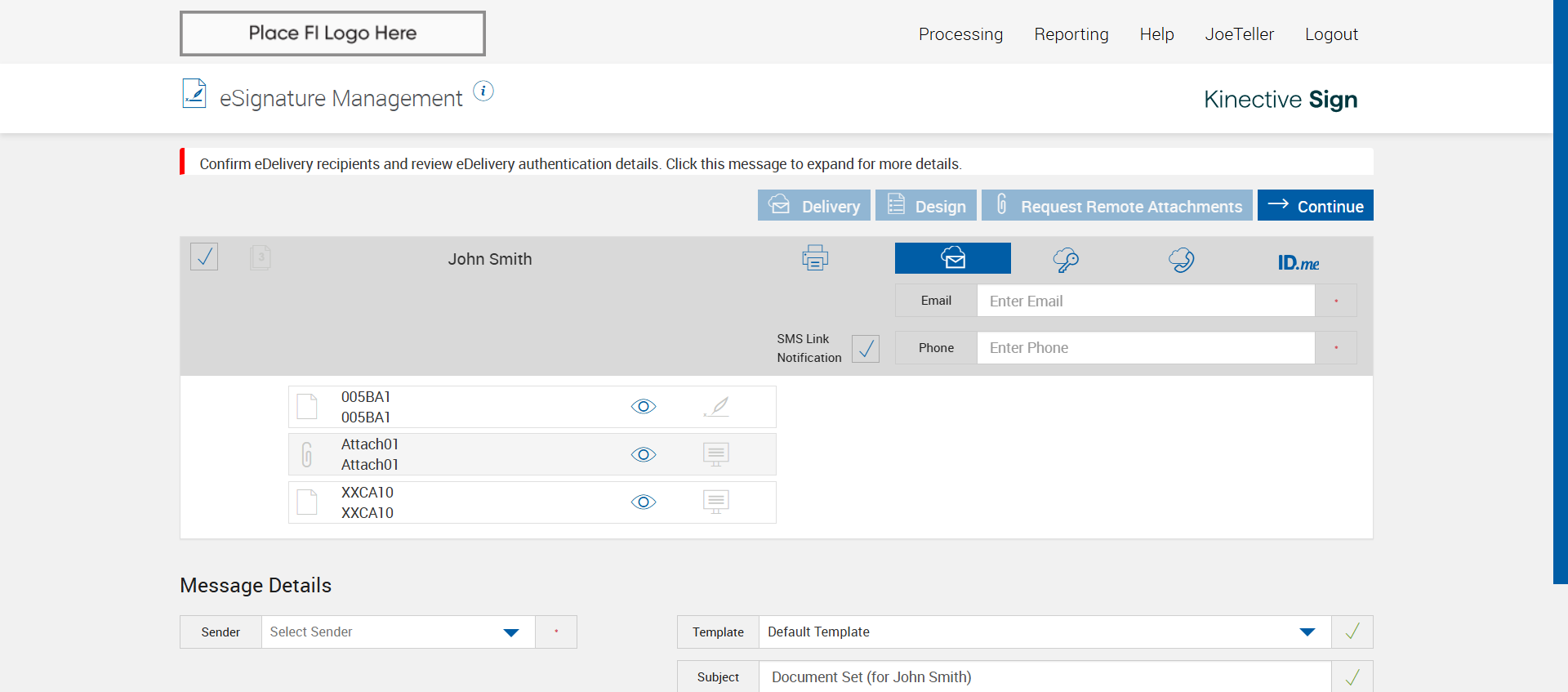Click the review-only icon for XXCA10
The width and height of the screenshot is (1568, 692).
[716, 502]
